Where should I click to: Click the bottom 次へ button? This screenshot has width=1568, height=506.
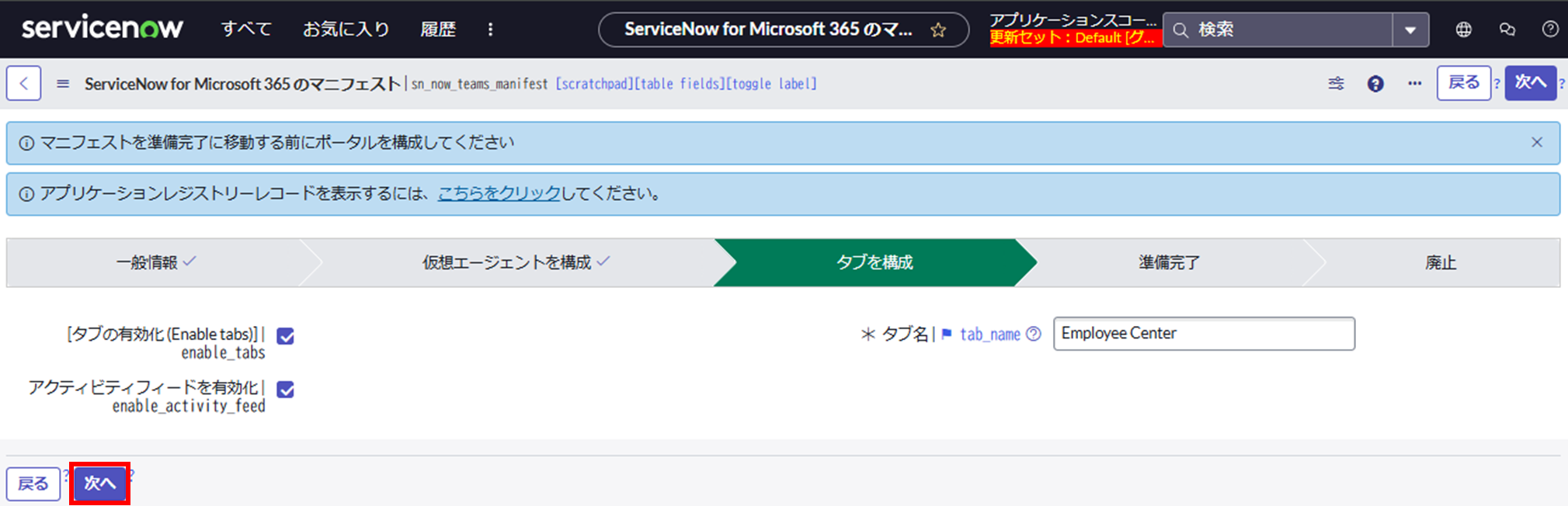click(x=99, y=483)
